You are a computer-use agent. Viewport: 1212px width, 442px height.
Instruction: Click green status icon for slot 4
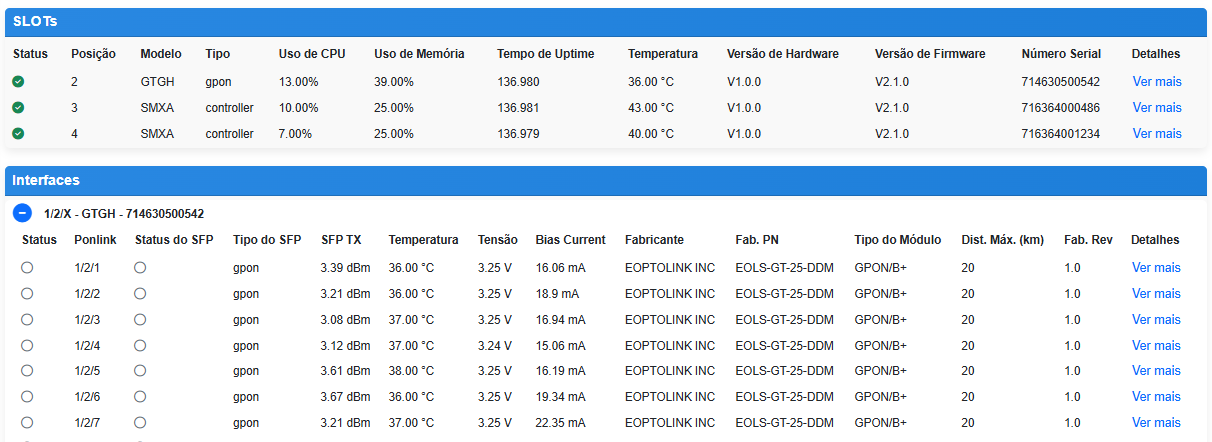18,134
